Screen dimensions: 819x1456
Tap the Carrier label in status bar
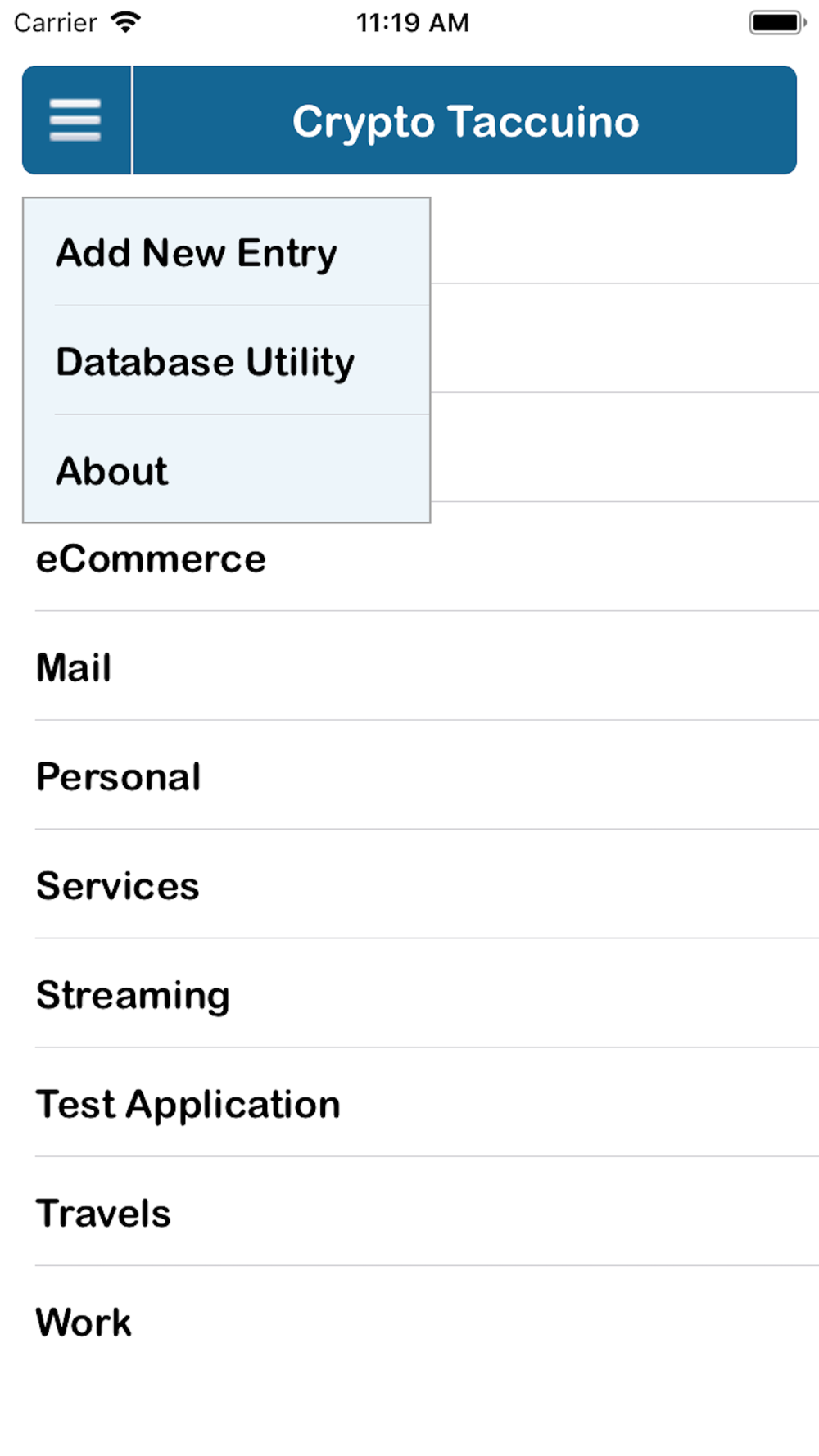click(x=55, y=22)
